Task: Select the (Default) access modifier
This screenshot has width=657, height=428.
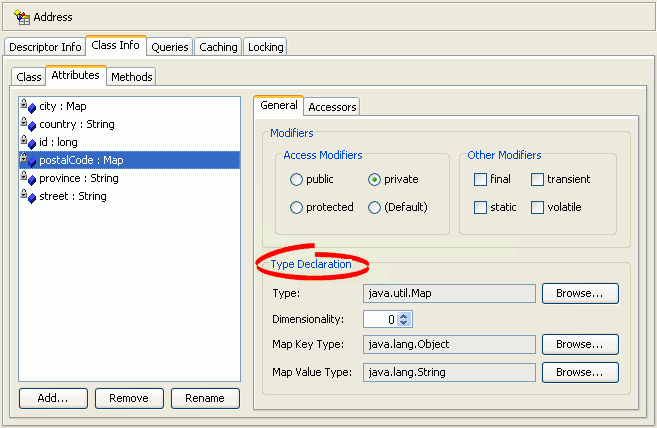Action: click(x=374, y=208)
